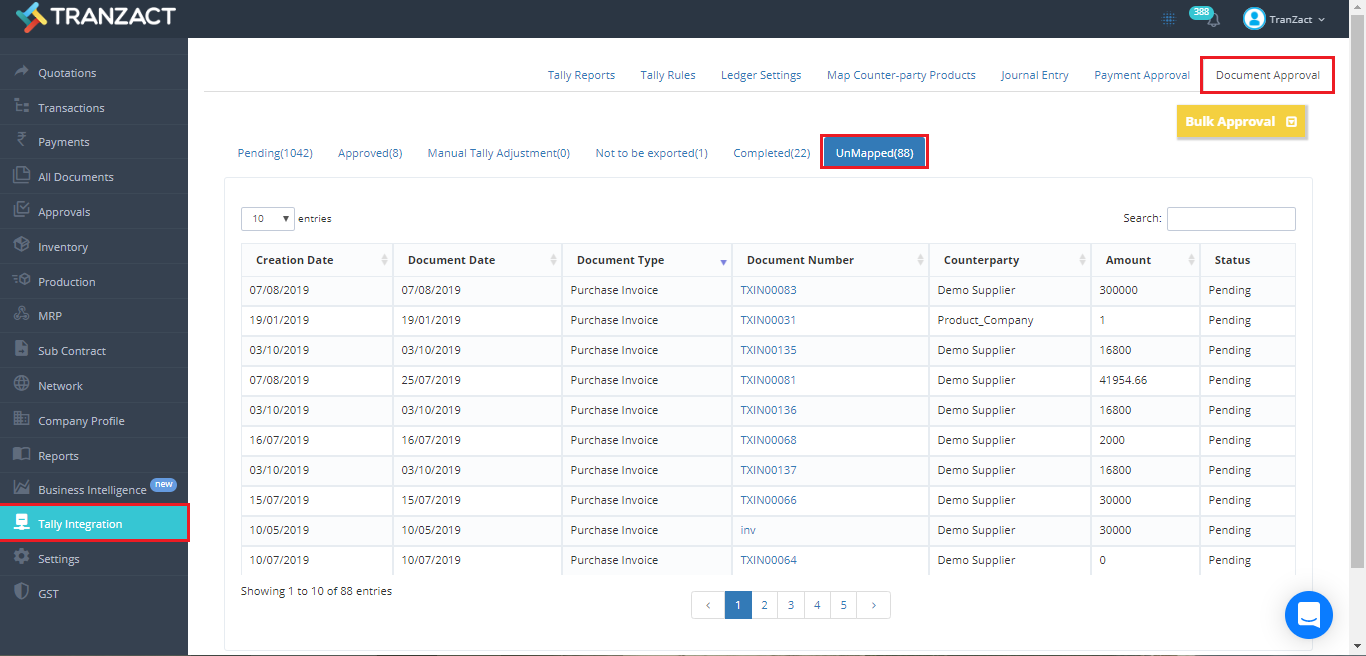Open Map Counter-party Products tab
The width and height of the screenshot is (1366, 656).
pos(901,75)
